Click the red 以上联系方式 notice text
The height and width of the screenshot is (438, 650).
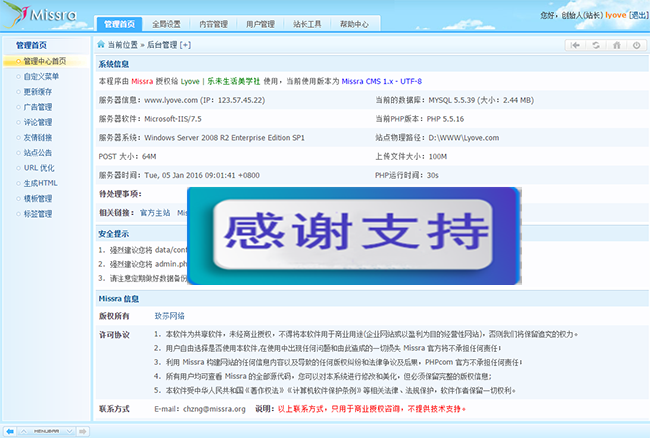pos(372,409)
